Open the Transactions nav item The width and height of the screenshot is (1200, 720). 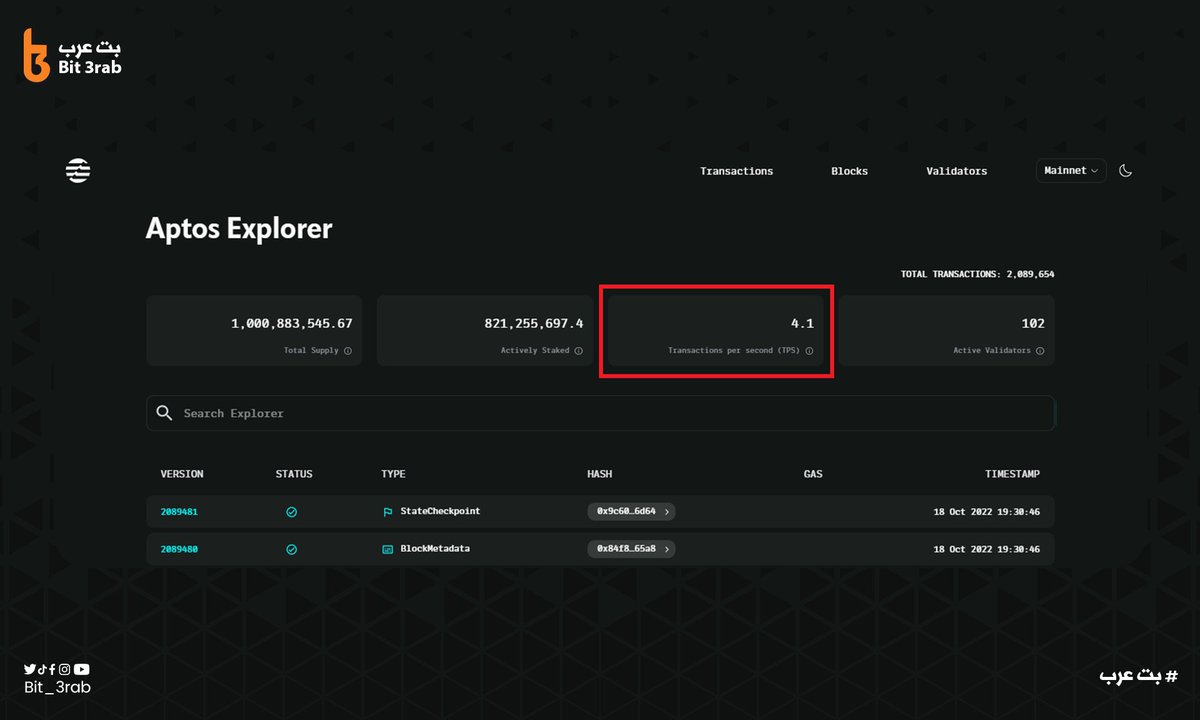coord(736,171)
